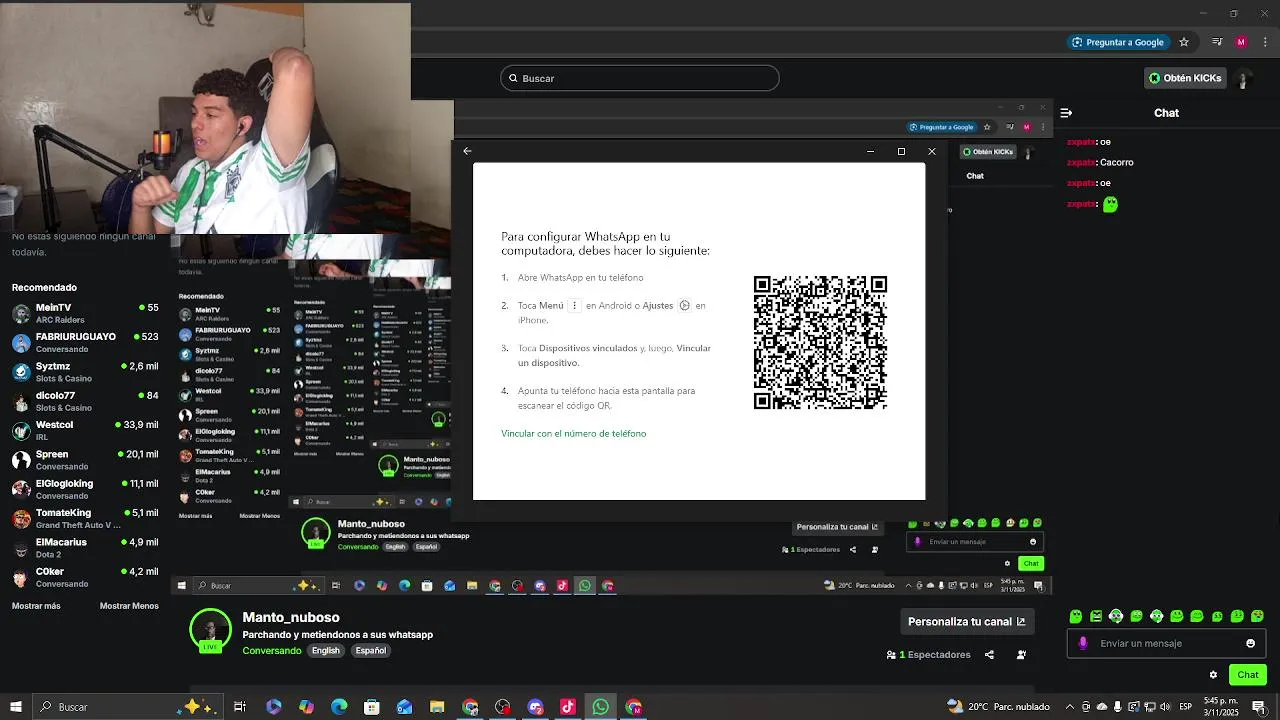The height and width of the screenshot is (720, 1280).
Task: Open Chrome's media control icon
Action: coord(1217,42)
